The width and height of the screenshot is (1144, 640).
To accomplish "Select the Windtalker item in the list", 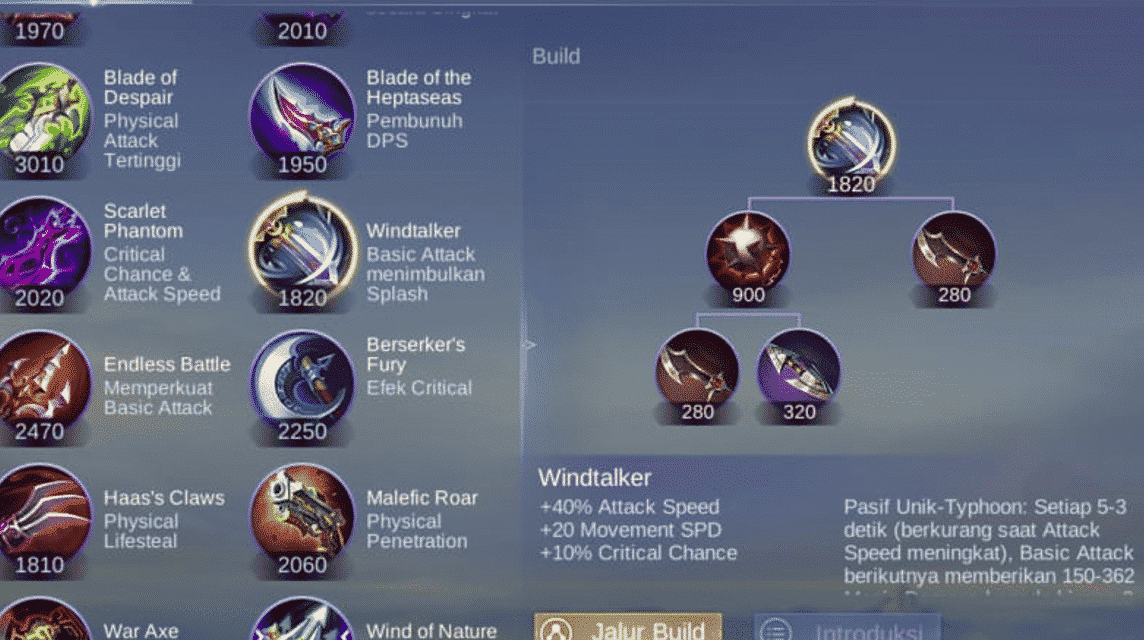I will (x=301, y=250).
